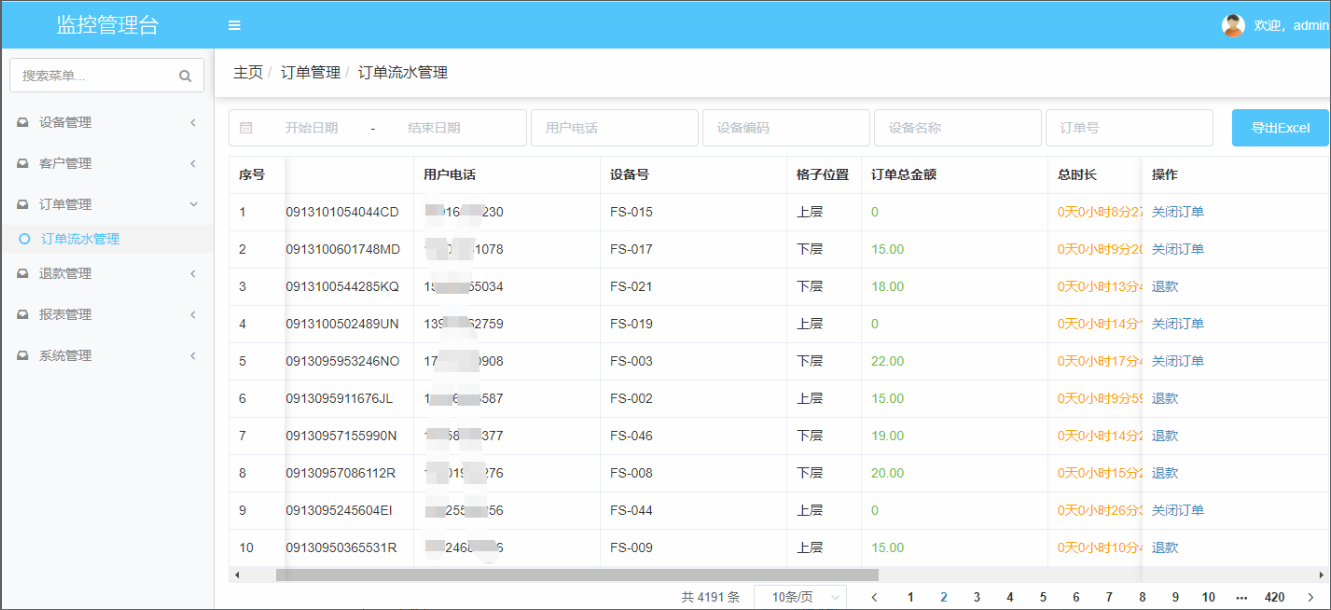Screen dimensions: 1331x610
Task: Focus the 设备编码 filter field
Action: pos(786,128)
